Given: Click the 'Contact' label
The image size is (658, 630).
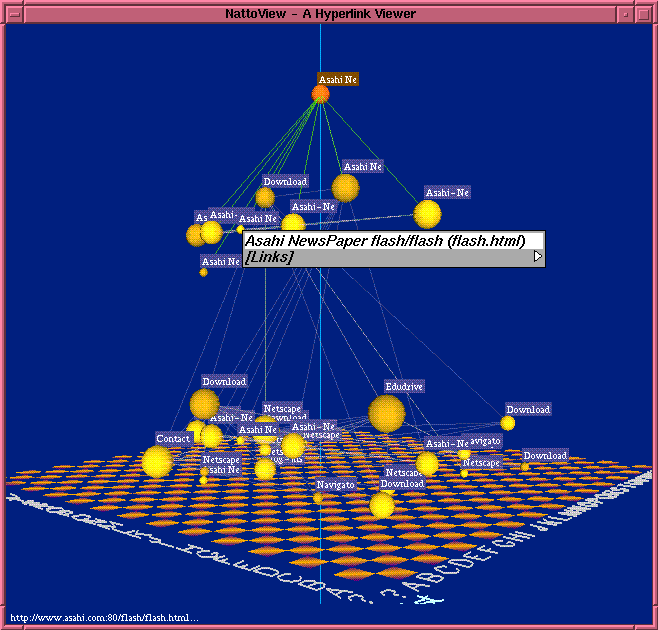Looking at the screenshot, I should [173, 439].
